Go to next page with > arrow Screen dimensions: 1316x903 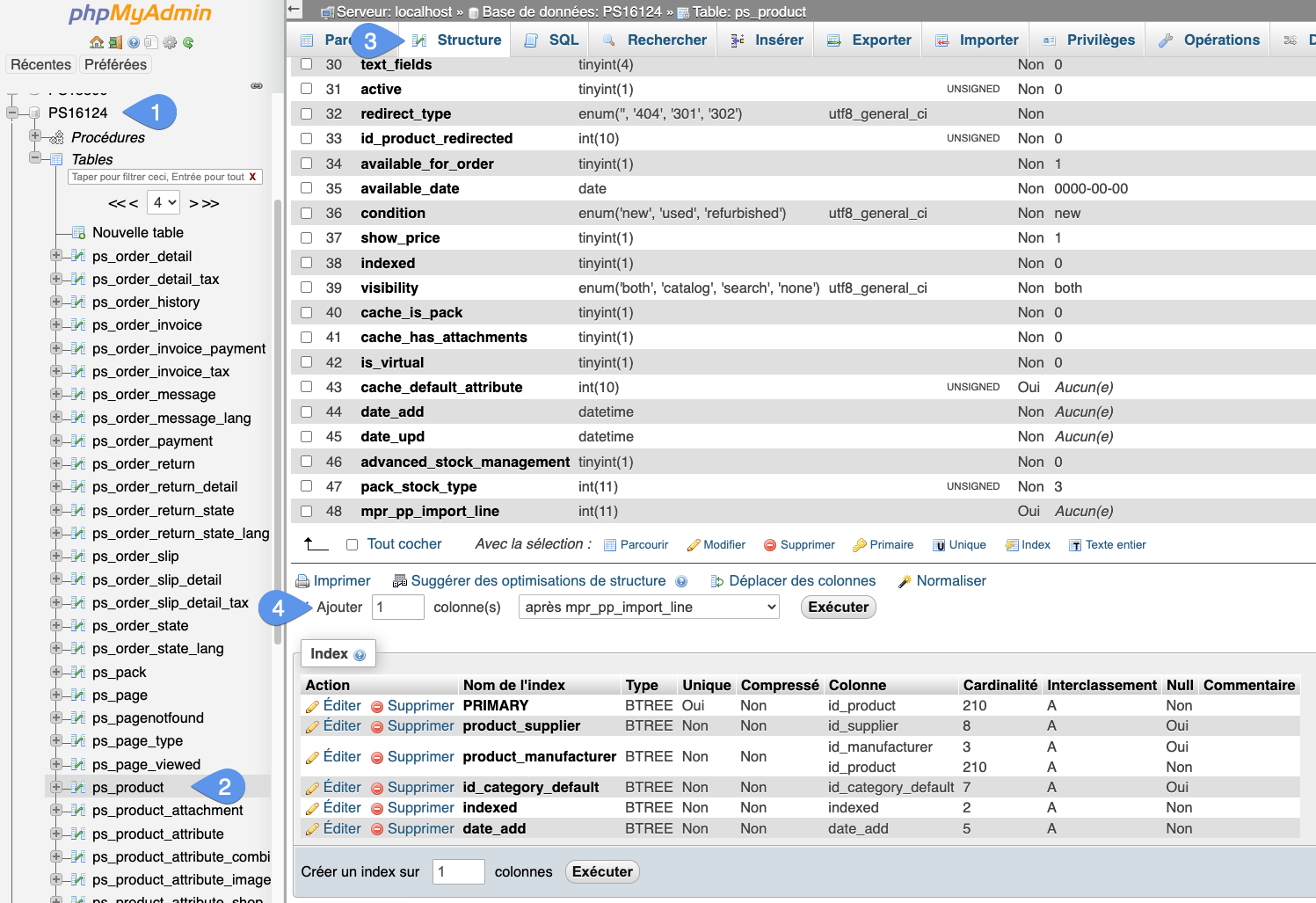point(194,204)
